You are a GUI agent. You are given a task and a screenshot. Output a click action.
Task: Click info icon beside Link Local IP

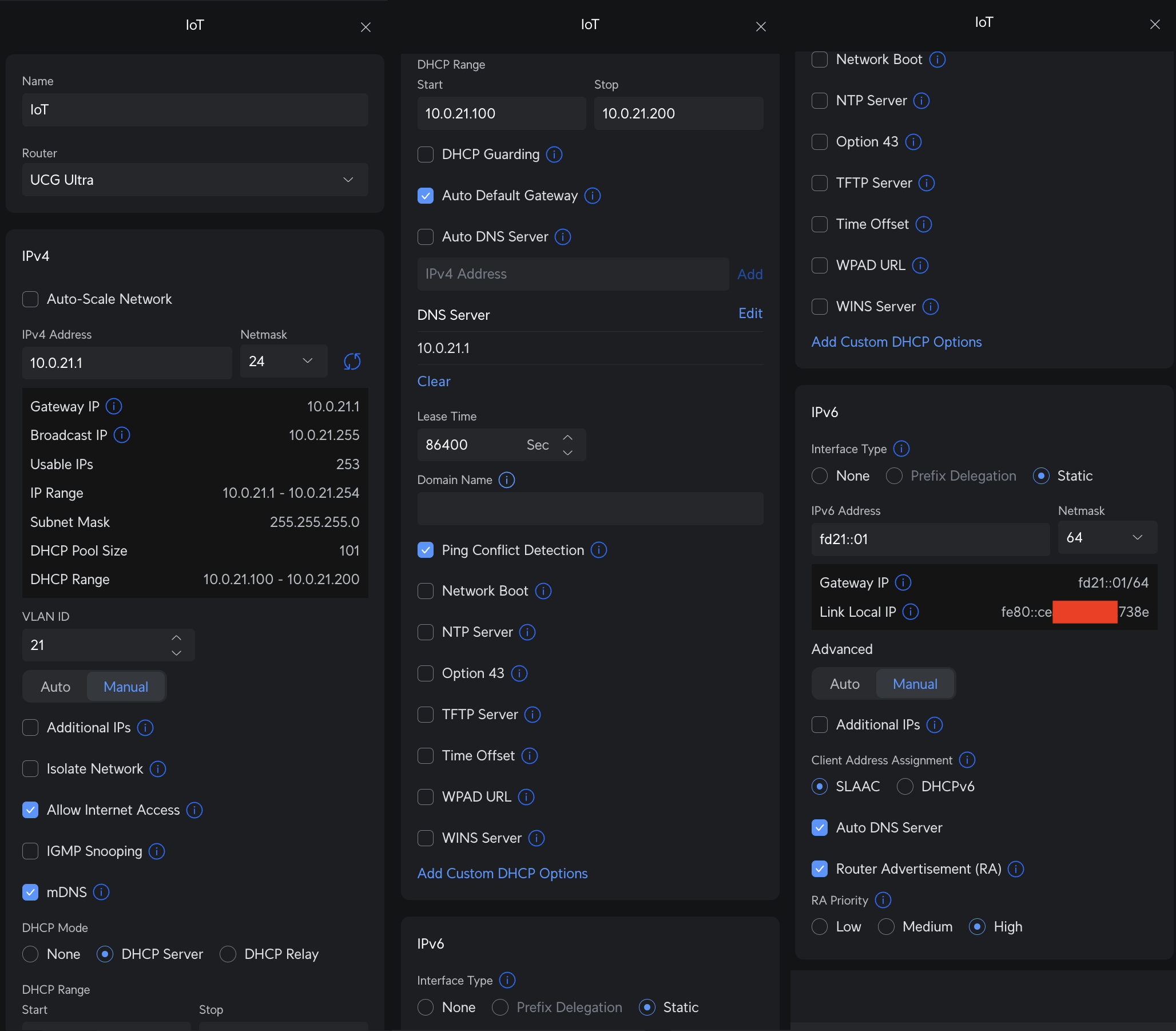click(x=911, y=612)
